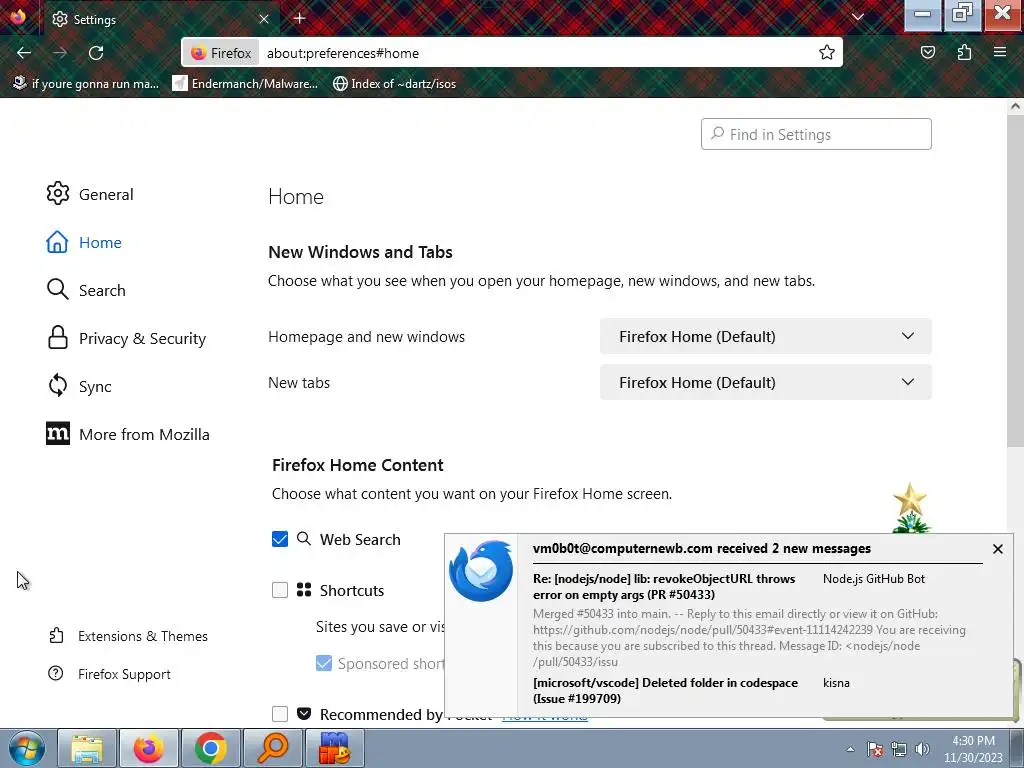1024x768 pixels.
Task: Open 'if youre gonna run ma...' bookmark
Action: point(86,84)
